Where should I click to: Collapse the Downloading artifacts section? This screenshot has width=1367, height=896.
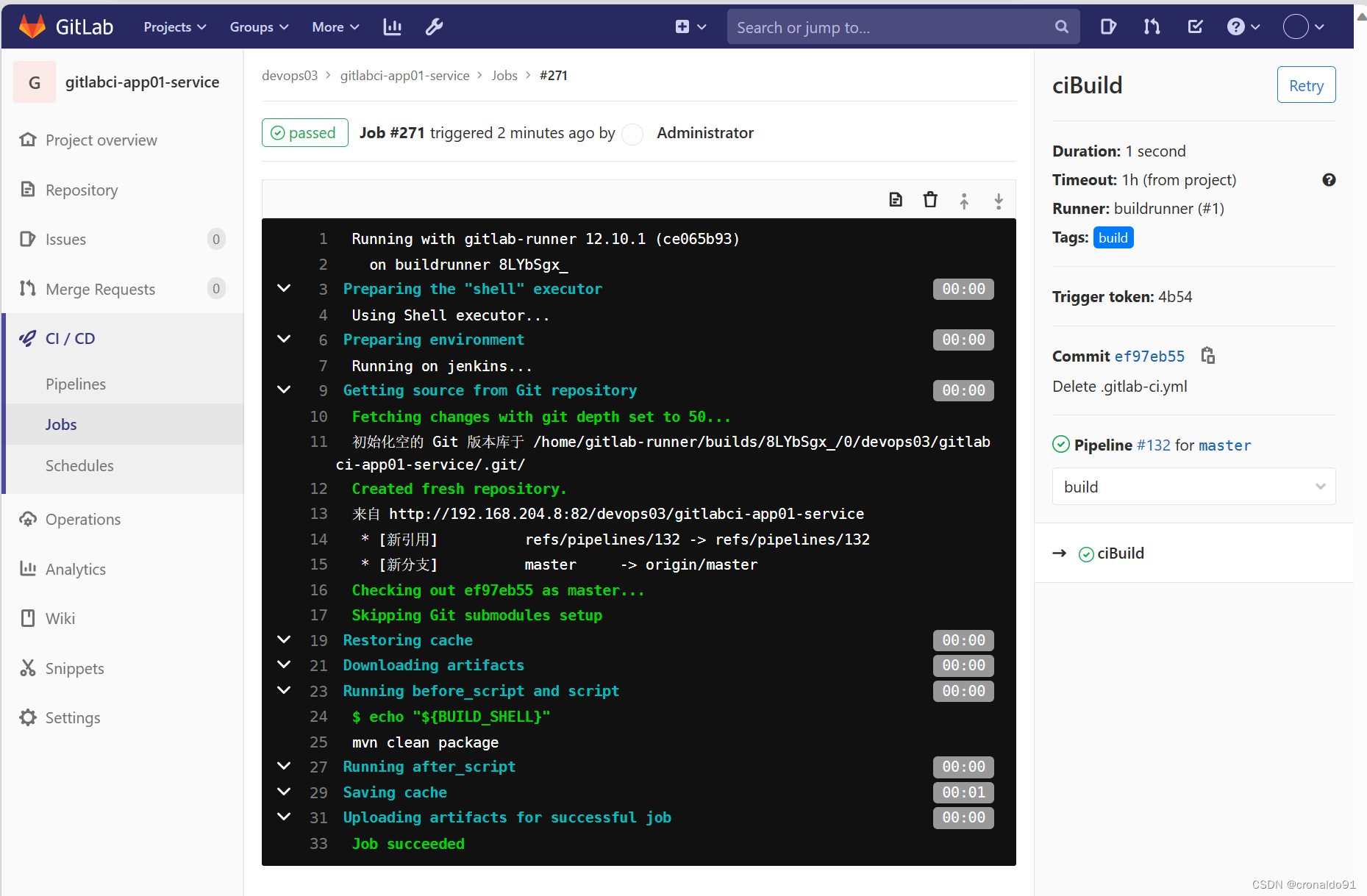click(284, 664)
